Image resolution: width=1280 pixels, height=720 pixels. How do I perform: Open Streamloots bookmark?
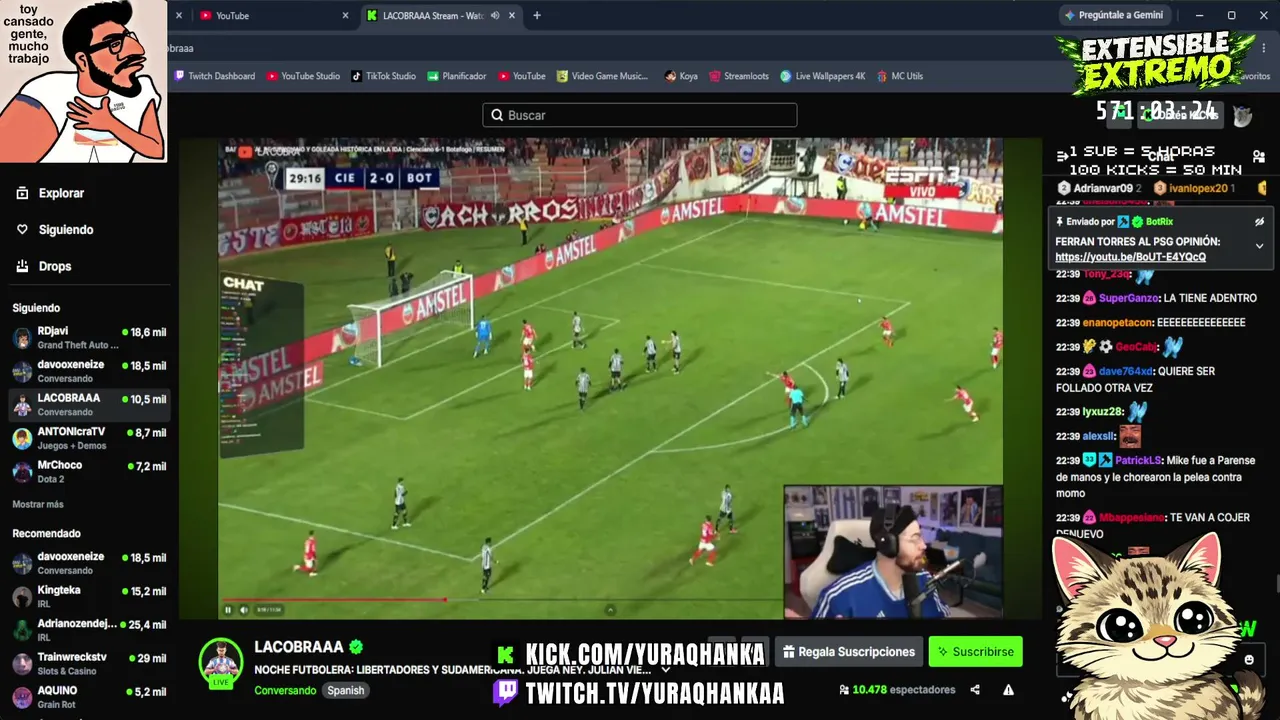tap(739, 76)
